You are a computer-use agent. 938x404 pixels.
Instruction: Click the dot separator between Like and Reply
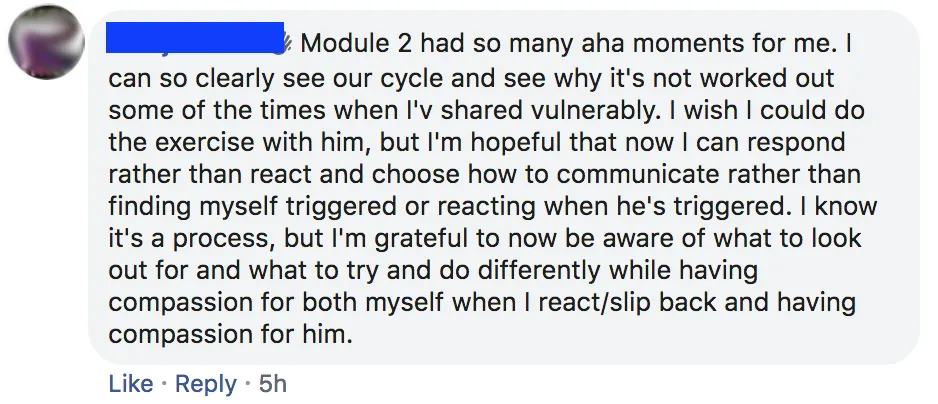[x=164, y=384]
